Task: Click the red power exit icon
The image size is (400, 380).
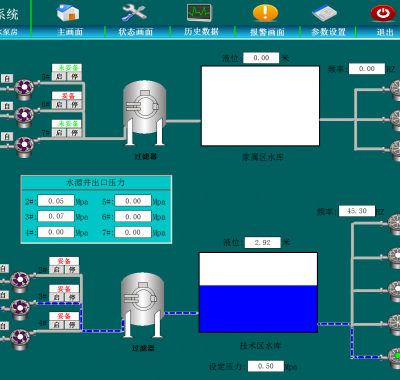Action: 383,13
